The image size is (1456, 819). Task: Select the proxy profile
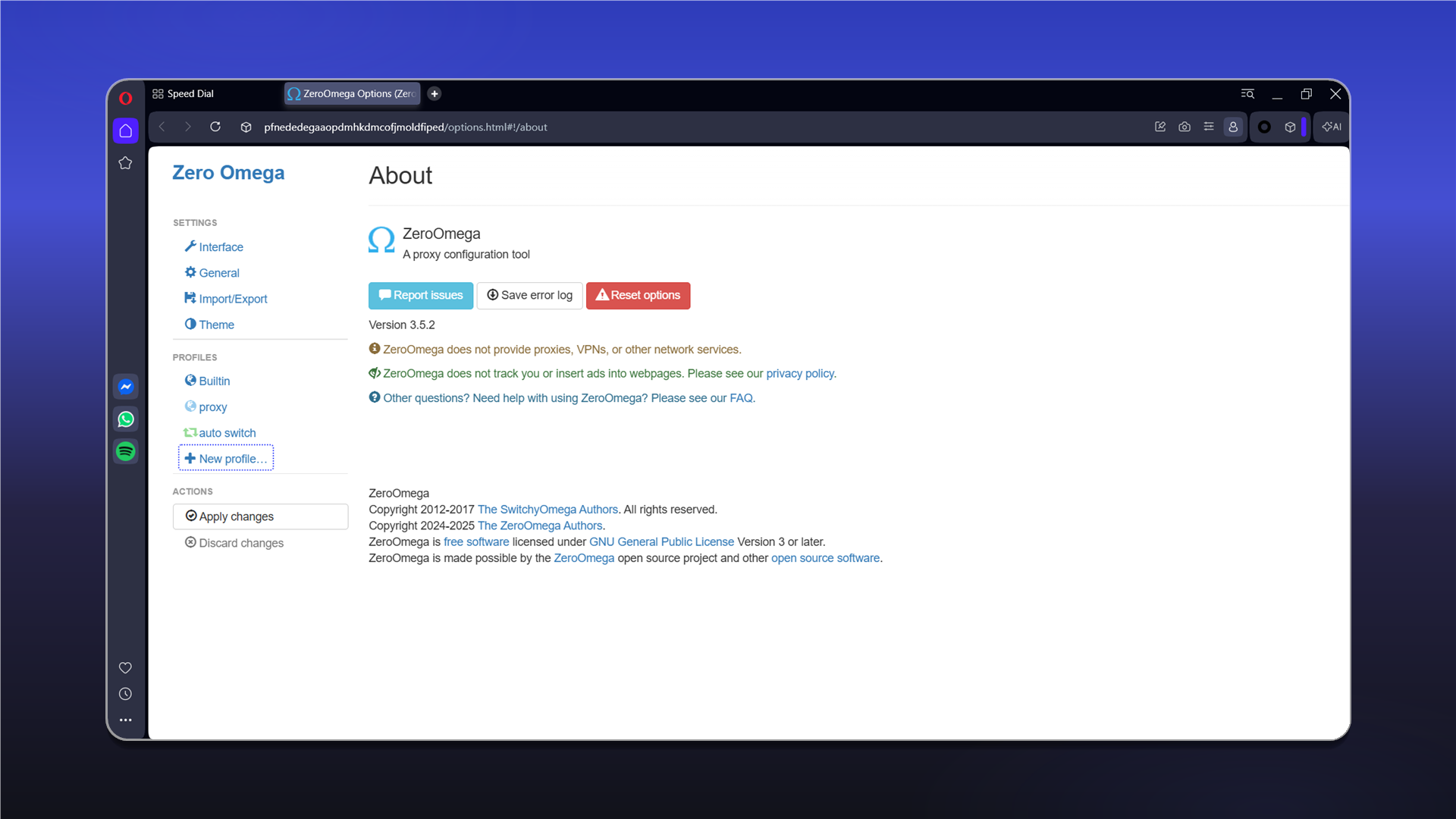pyautogui.click(x=206, y=407)
